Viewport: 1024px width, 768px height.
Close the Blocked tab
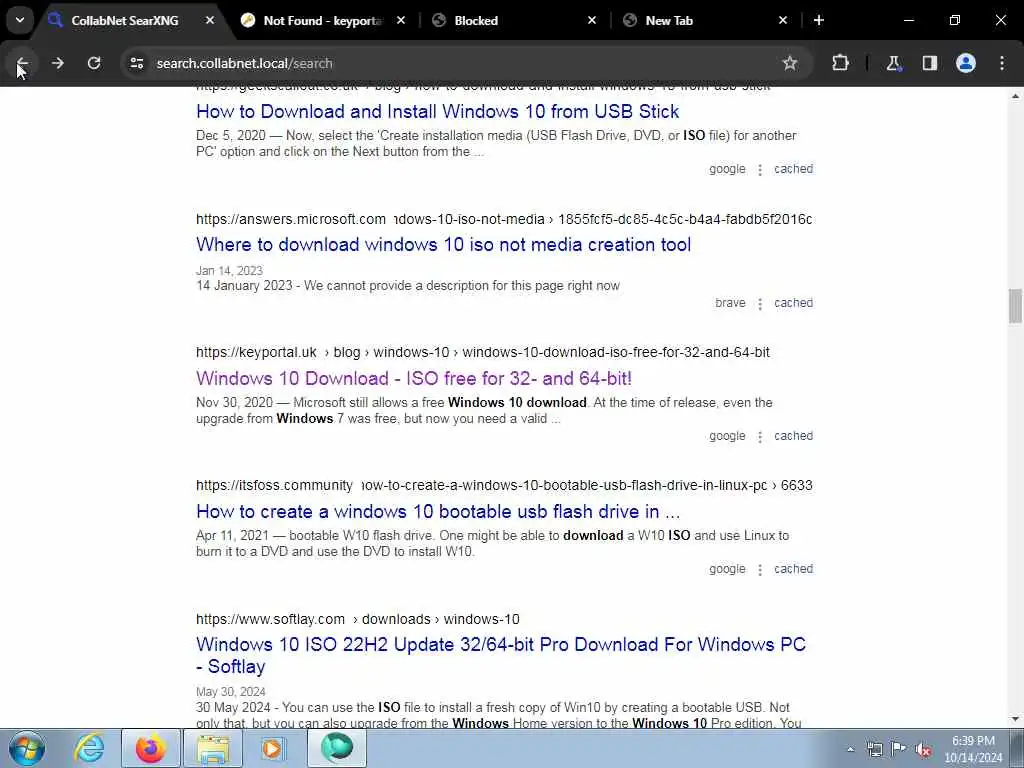[x=592, y=20]
